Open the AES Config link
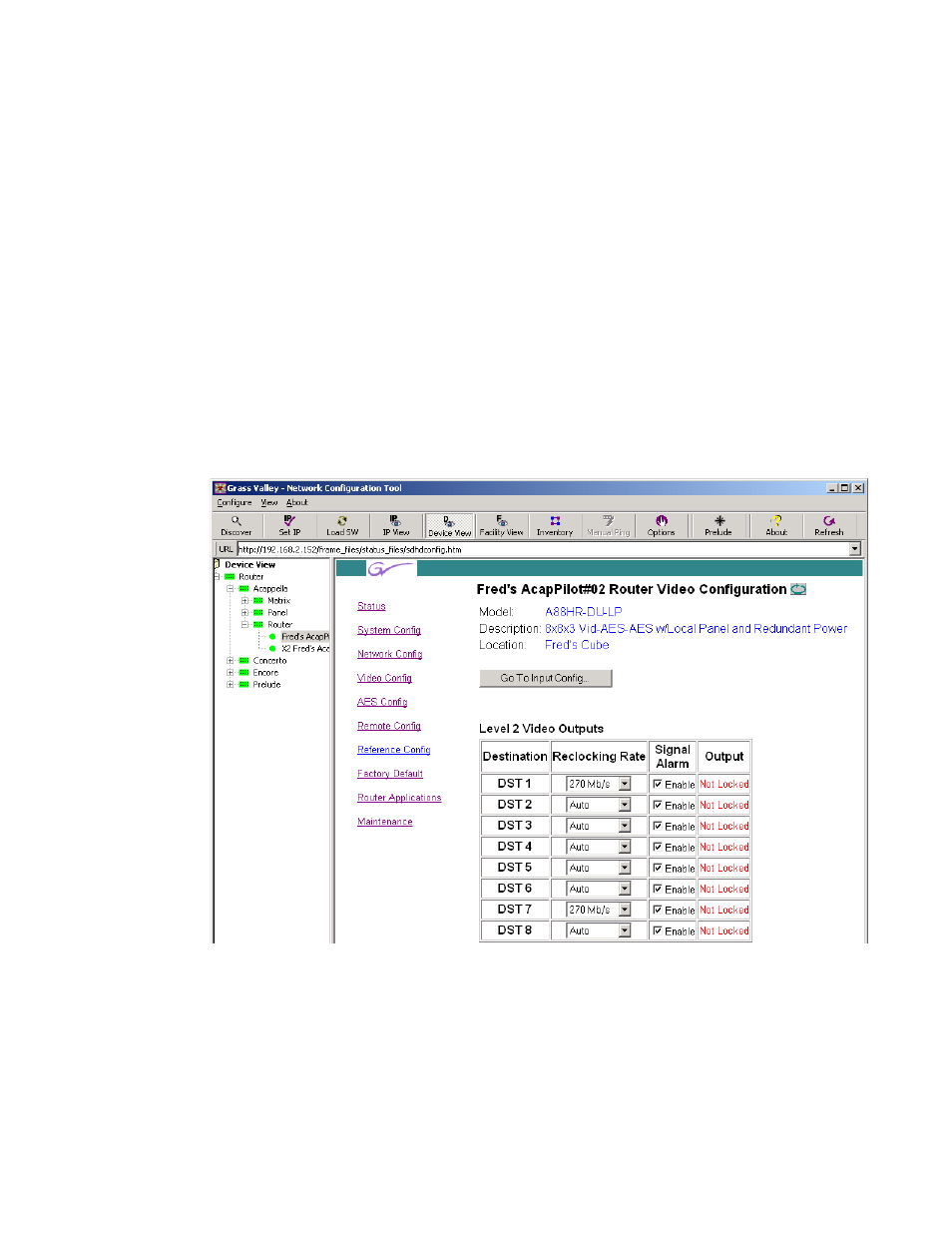The width and height of the screenshot is (952, 1233). click(382, 702)
